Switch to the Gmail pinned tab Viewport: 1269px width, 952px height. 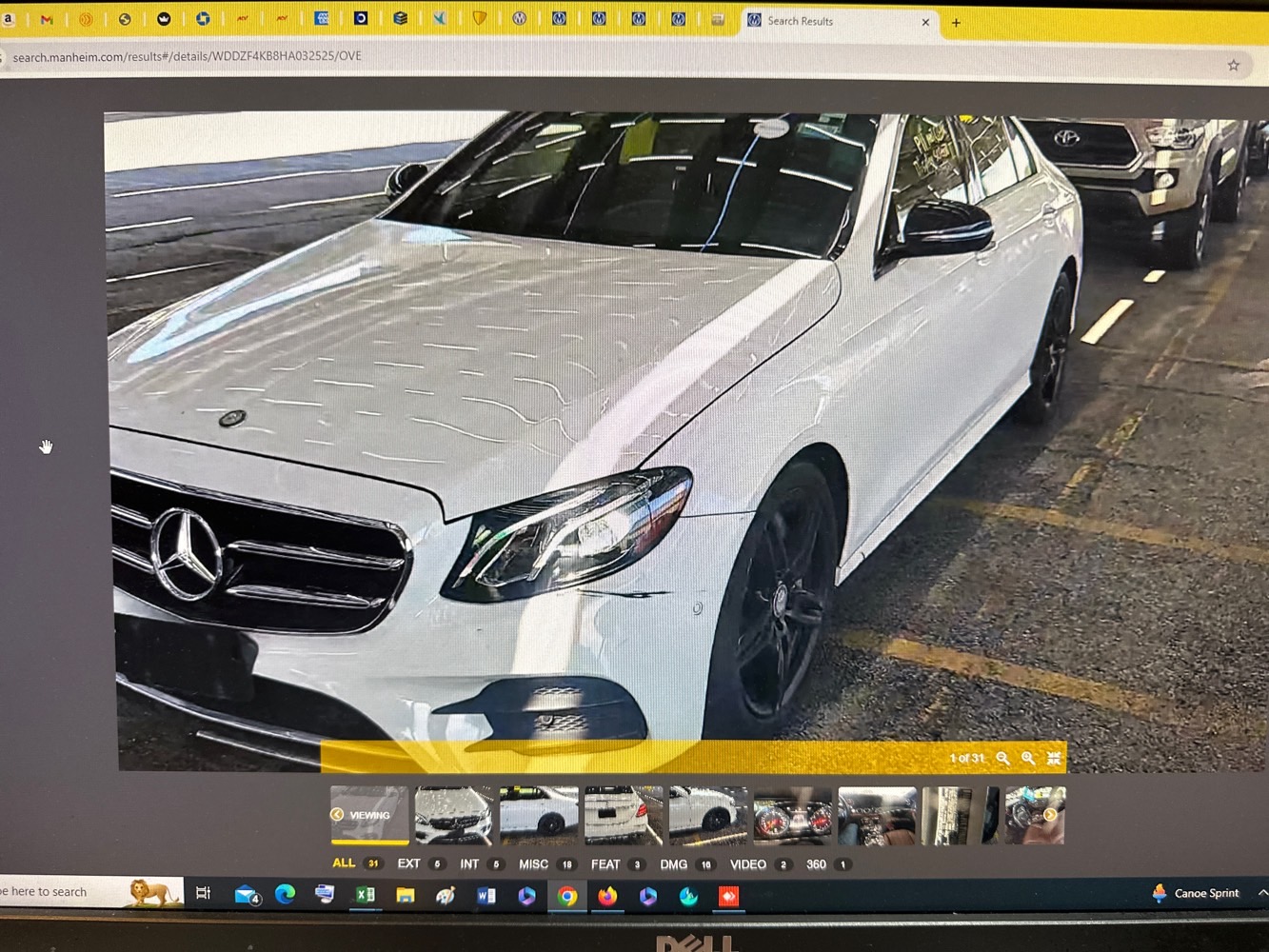point(47,19)
